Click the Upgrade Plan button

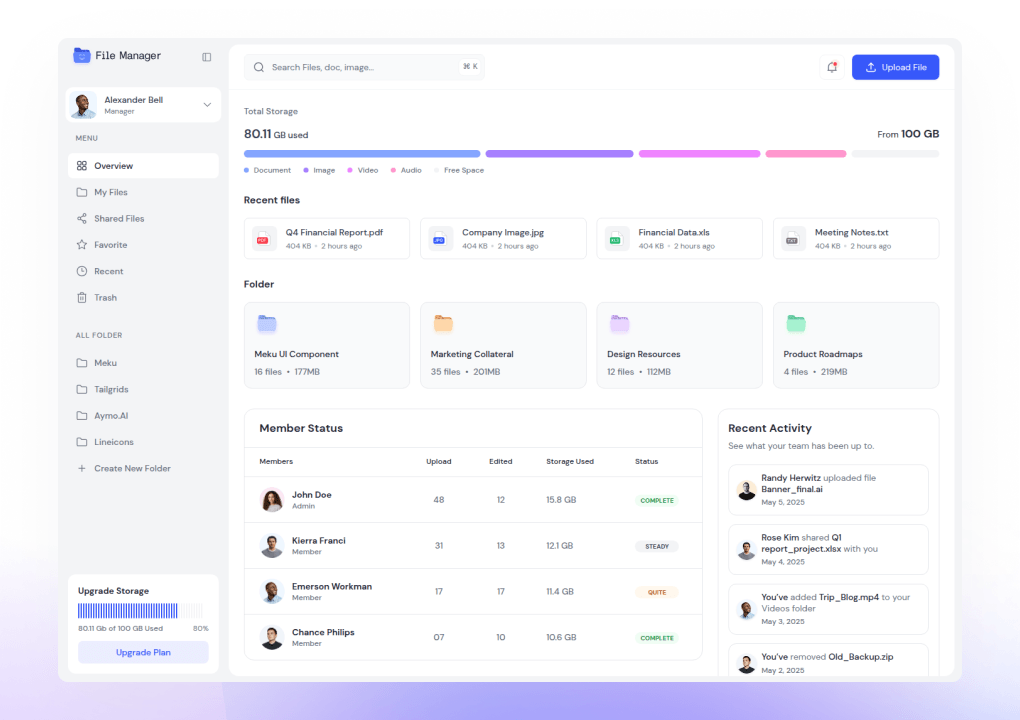coord(142,652)
